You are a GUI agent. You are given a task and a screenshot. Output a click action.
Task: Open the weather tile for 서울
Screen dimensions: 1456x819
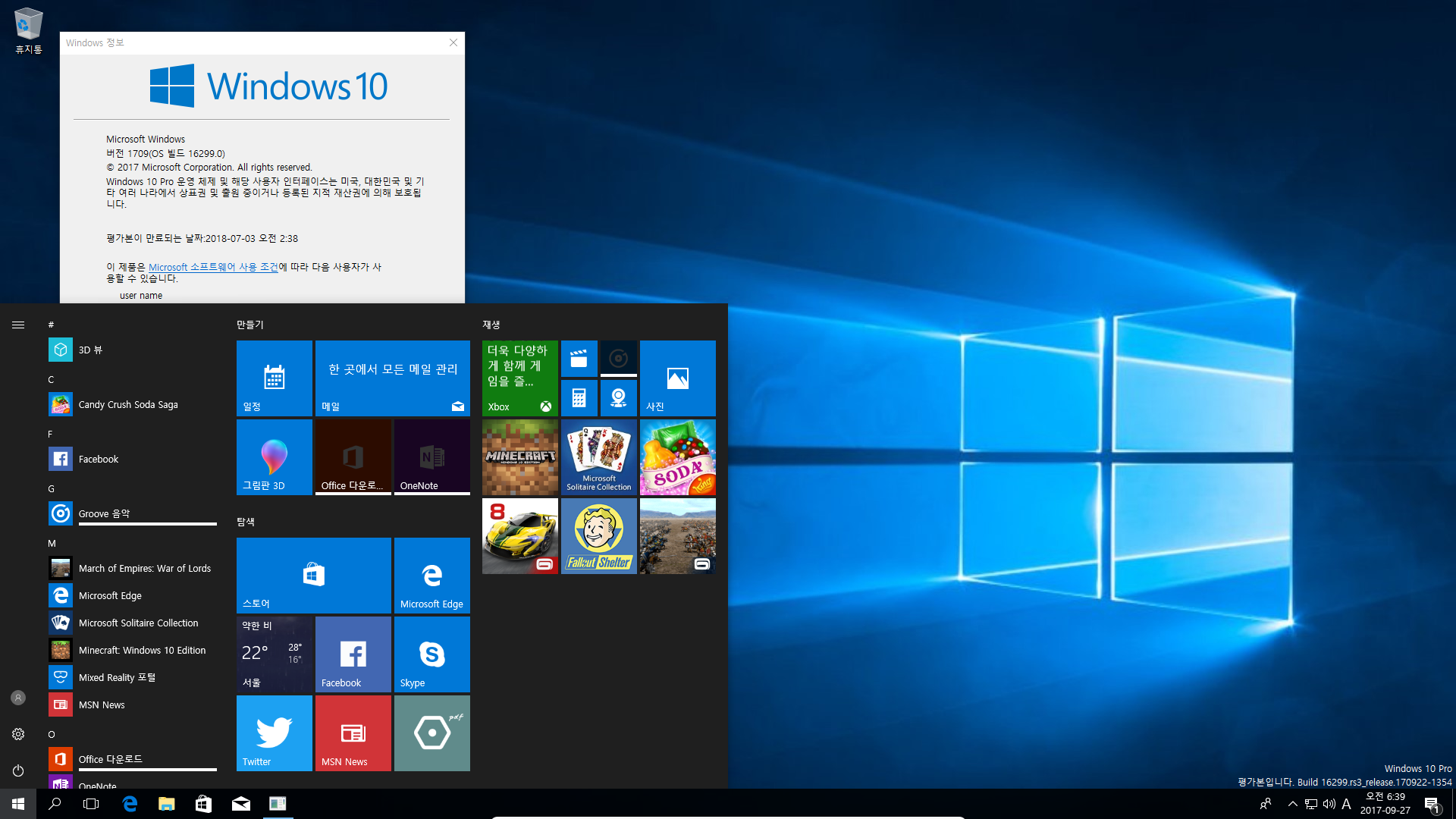point(275,654)
